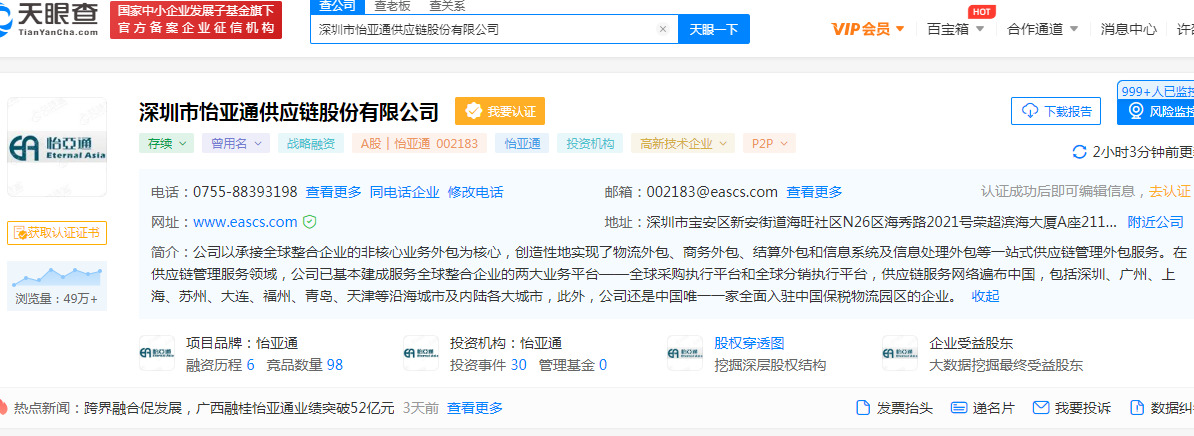
Task: Click the green verified shield icon
Action: click(309, 222)
